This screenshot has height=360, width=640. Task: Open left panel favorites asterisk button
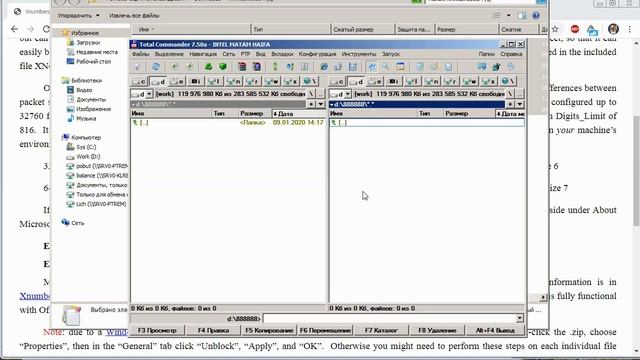311,104
